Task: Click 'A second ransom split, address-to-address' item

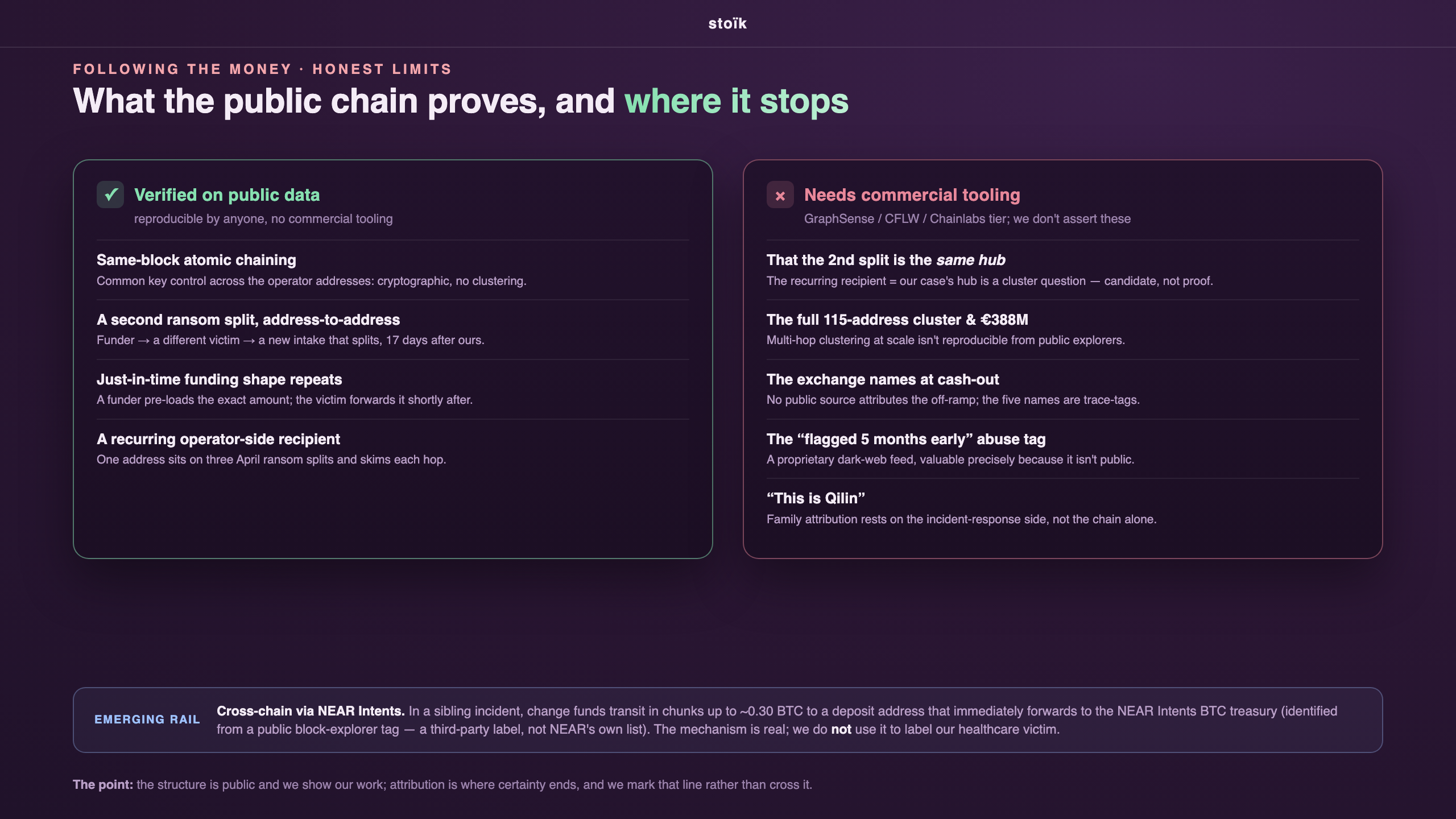Action: (393, 329)
